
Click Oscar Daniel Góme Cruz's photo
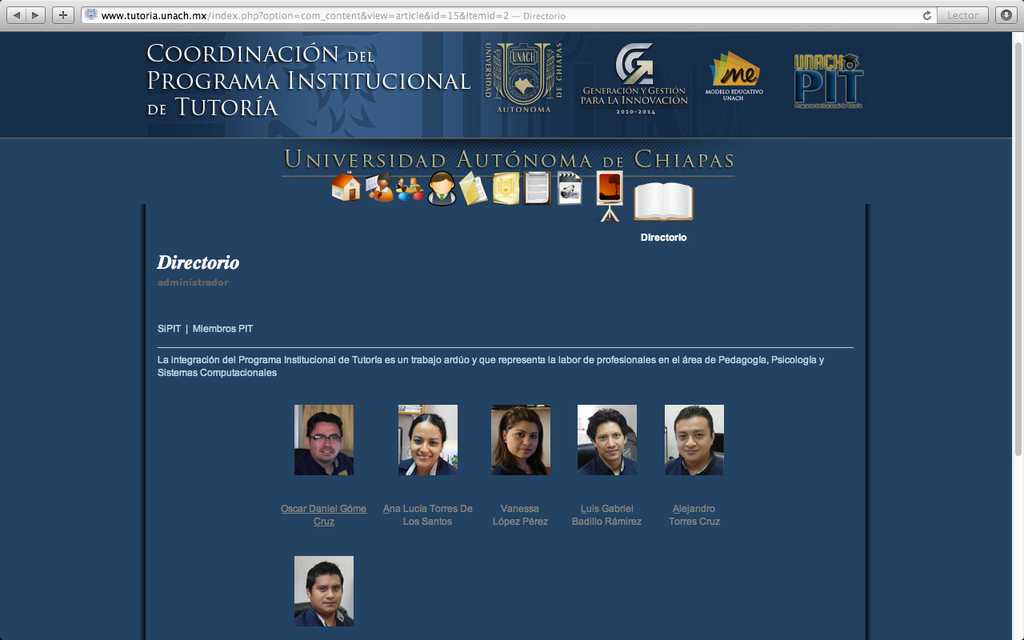pos(324,440)
